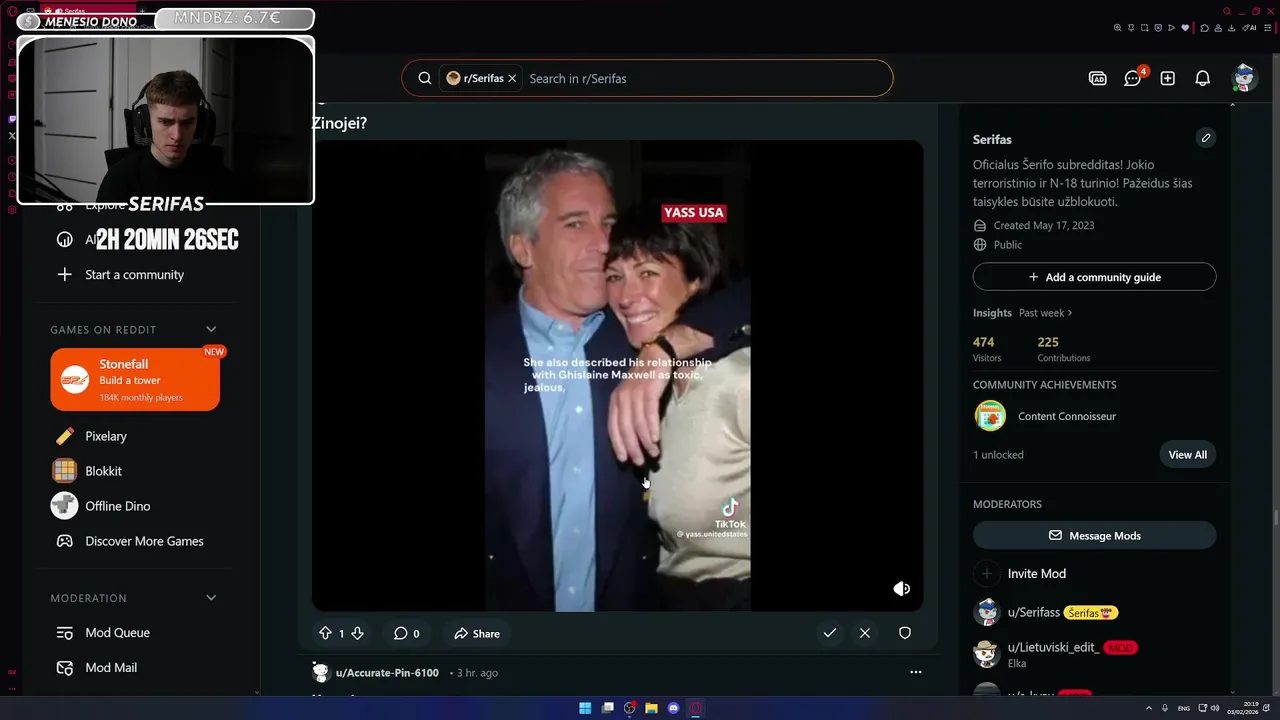Open Opera easy setup sliders icon

(1268, 28)
